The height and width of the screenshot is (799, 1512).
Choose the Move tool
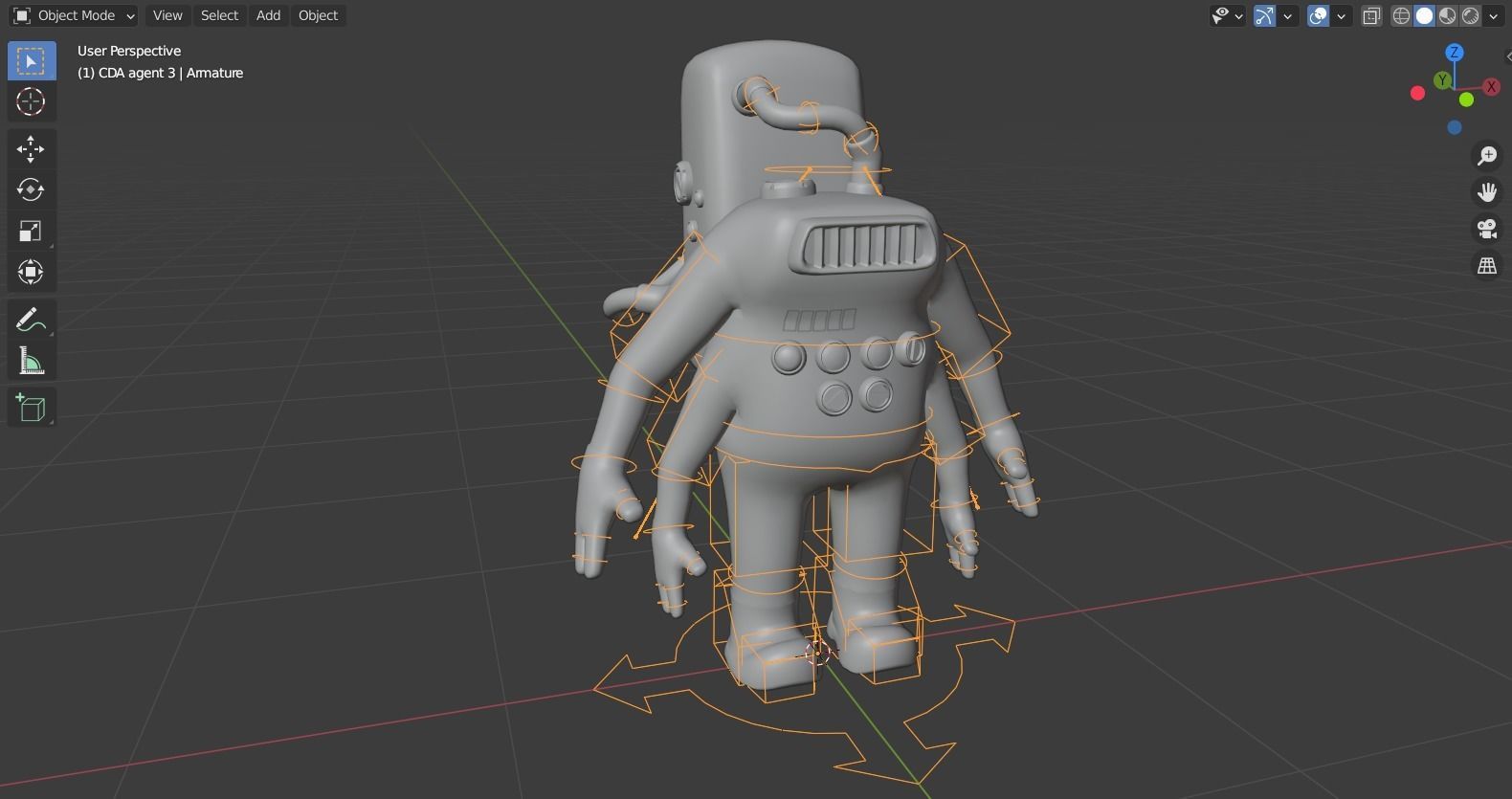(31, 148)
